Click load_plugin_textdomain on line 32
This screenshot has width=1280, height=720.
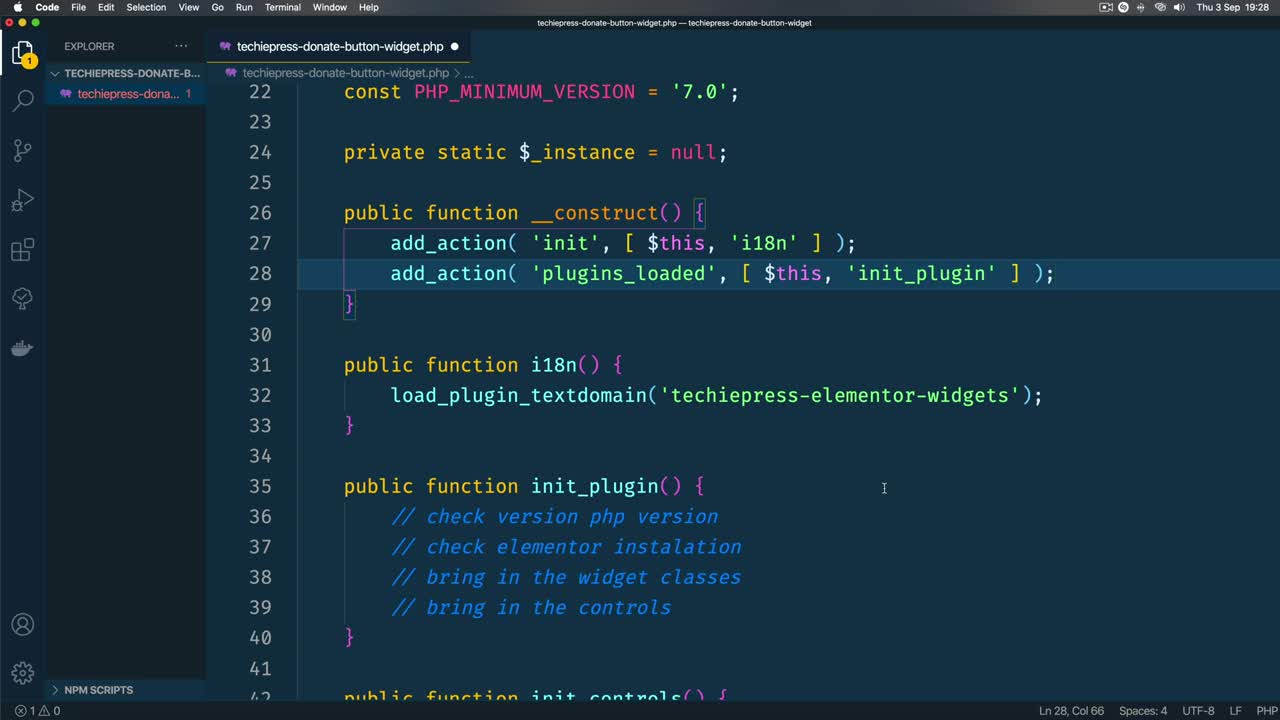click(518, 396)
